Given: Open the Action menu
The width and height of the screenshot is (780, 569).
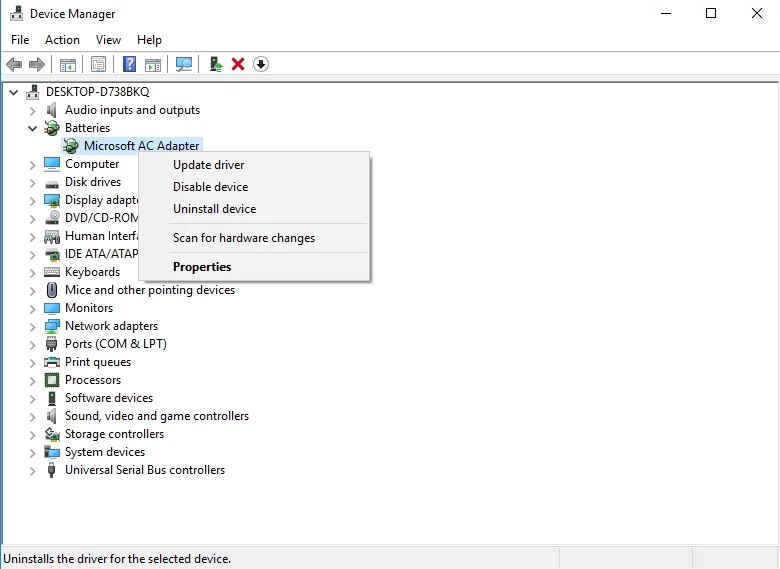Looking at the screenshot, I should pos(62,40).
